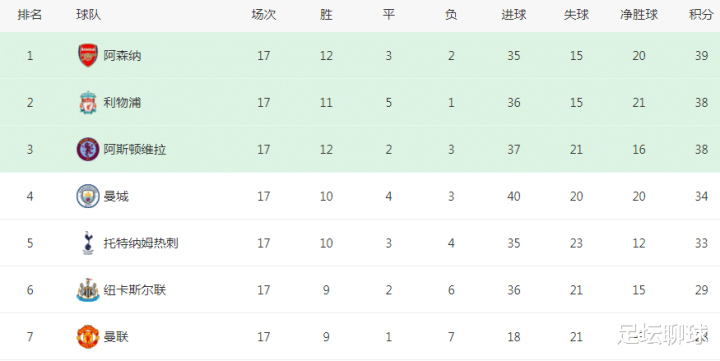Click the 失球 column header

point(576,15)
